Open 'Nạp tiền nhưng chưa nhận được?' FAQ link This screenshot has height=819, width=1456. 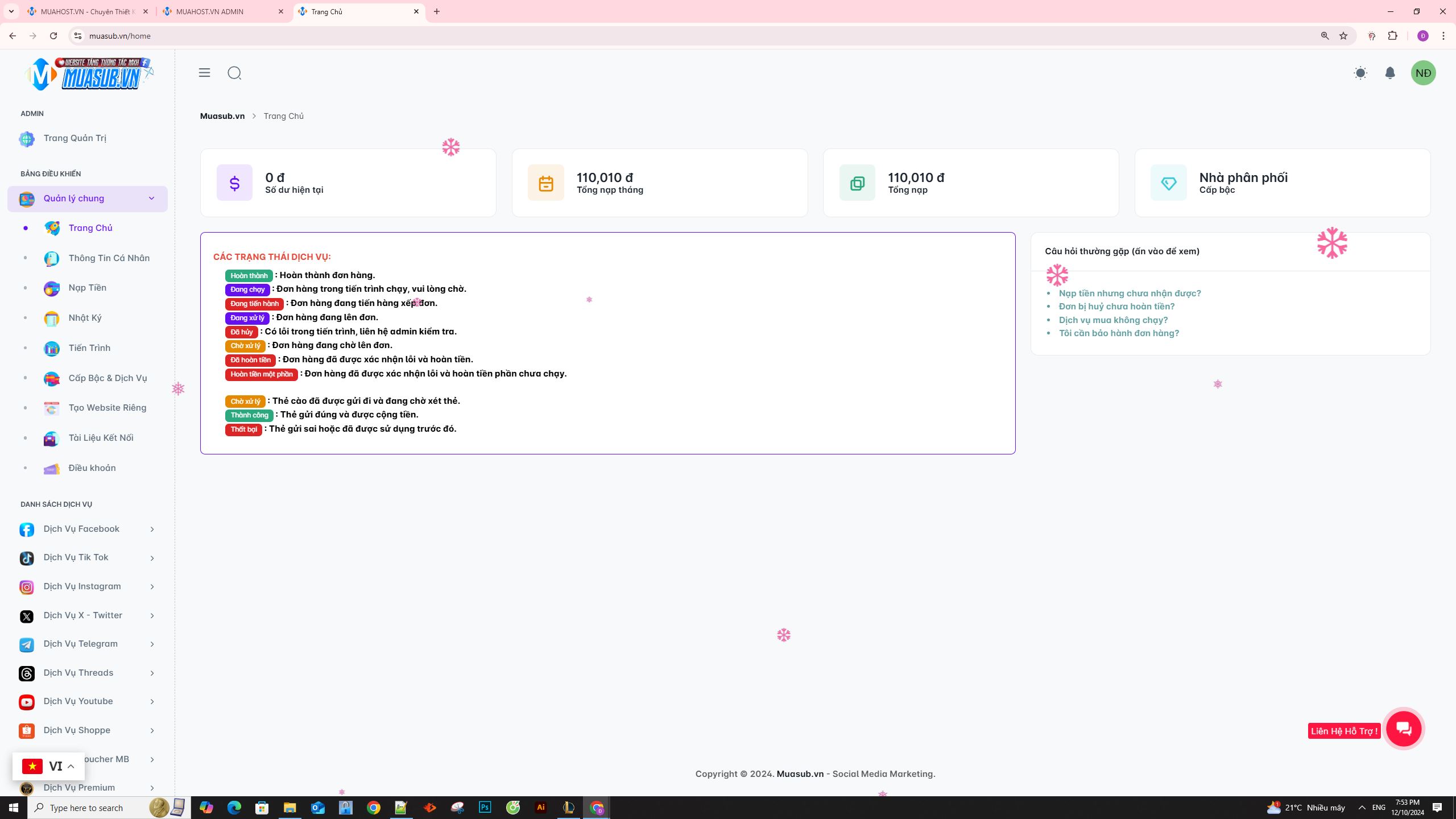1130,293
